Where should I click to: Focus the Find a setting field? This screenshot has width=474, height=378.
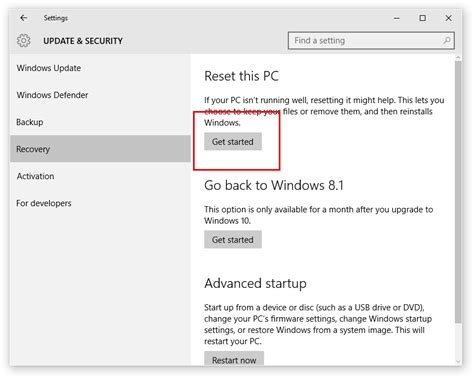[371, 41]
